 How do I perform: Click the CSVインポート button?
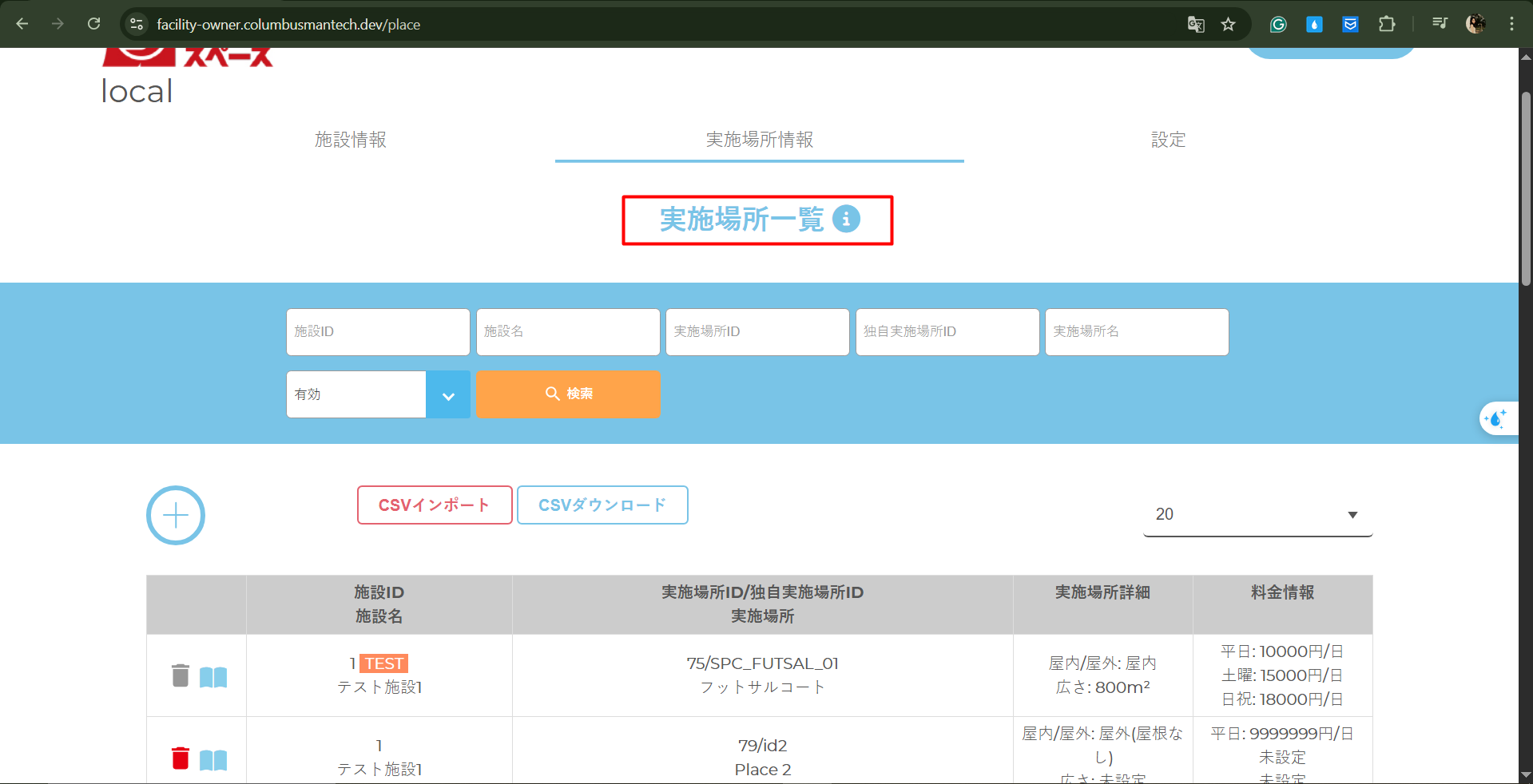tap(435, 505)
